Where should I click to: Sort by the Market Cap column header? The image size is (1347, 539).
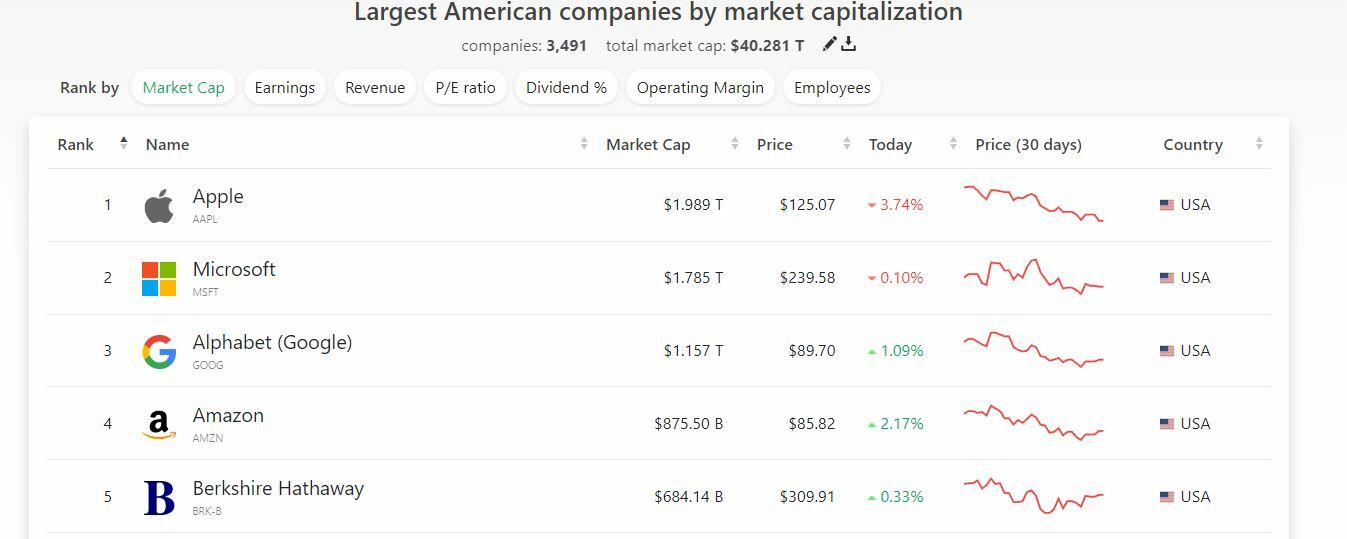click(x=648, y=145)
